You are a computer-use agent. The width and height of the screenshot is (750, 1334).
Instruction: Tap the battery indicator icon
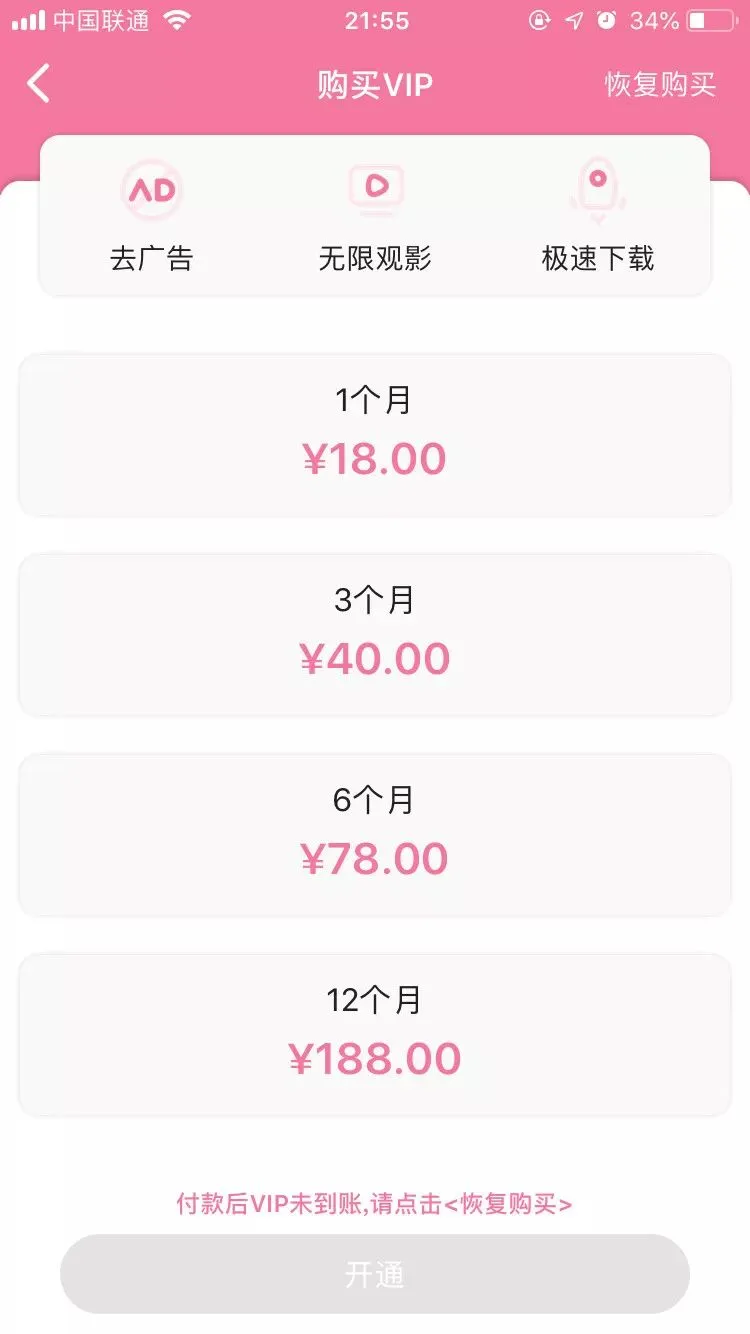[711, 21]
